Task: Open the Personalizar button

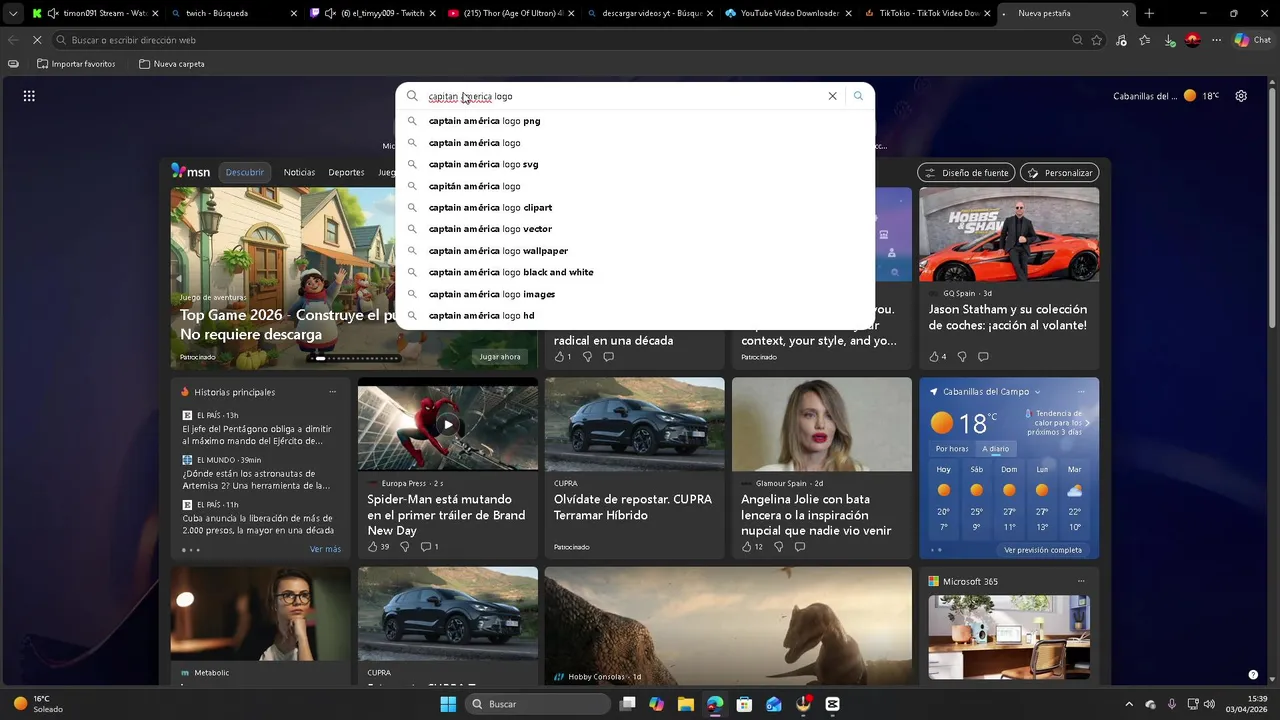Action: pos(1060,173)
